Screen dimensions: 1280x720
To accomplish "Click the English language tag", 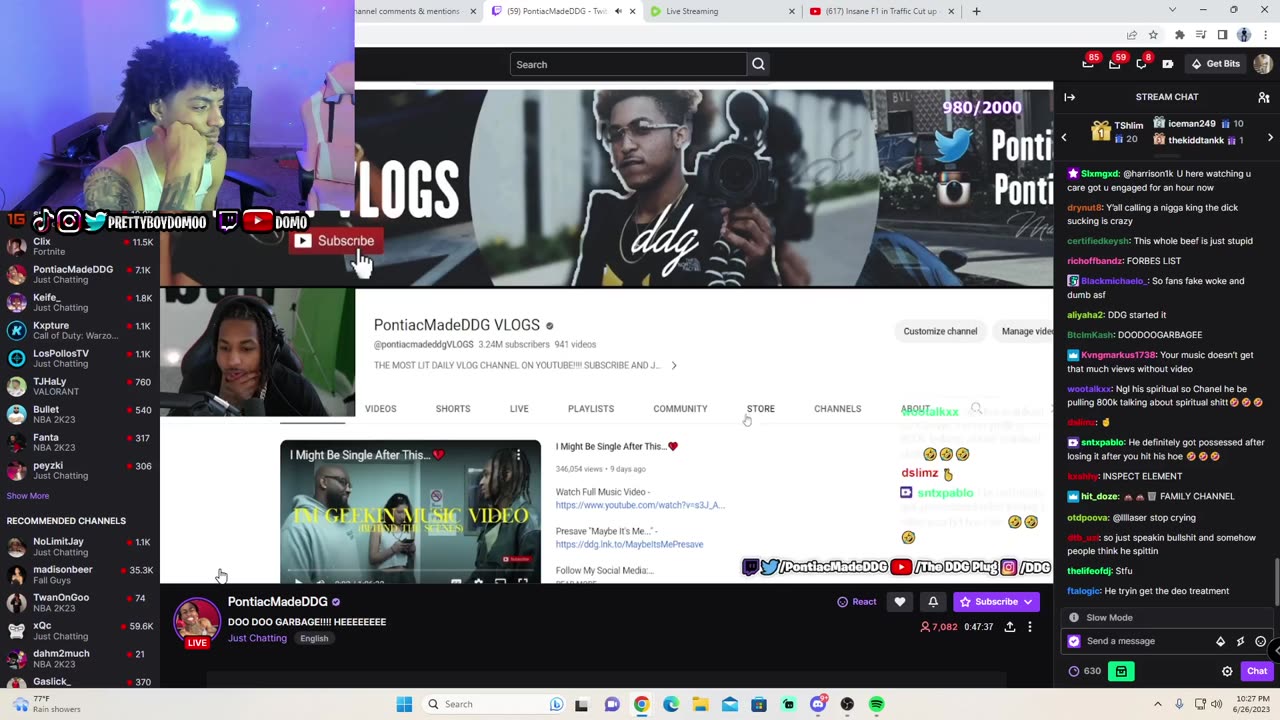I will (x=314, y=638).
